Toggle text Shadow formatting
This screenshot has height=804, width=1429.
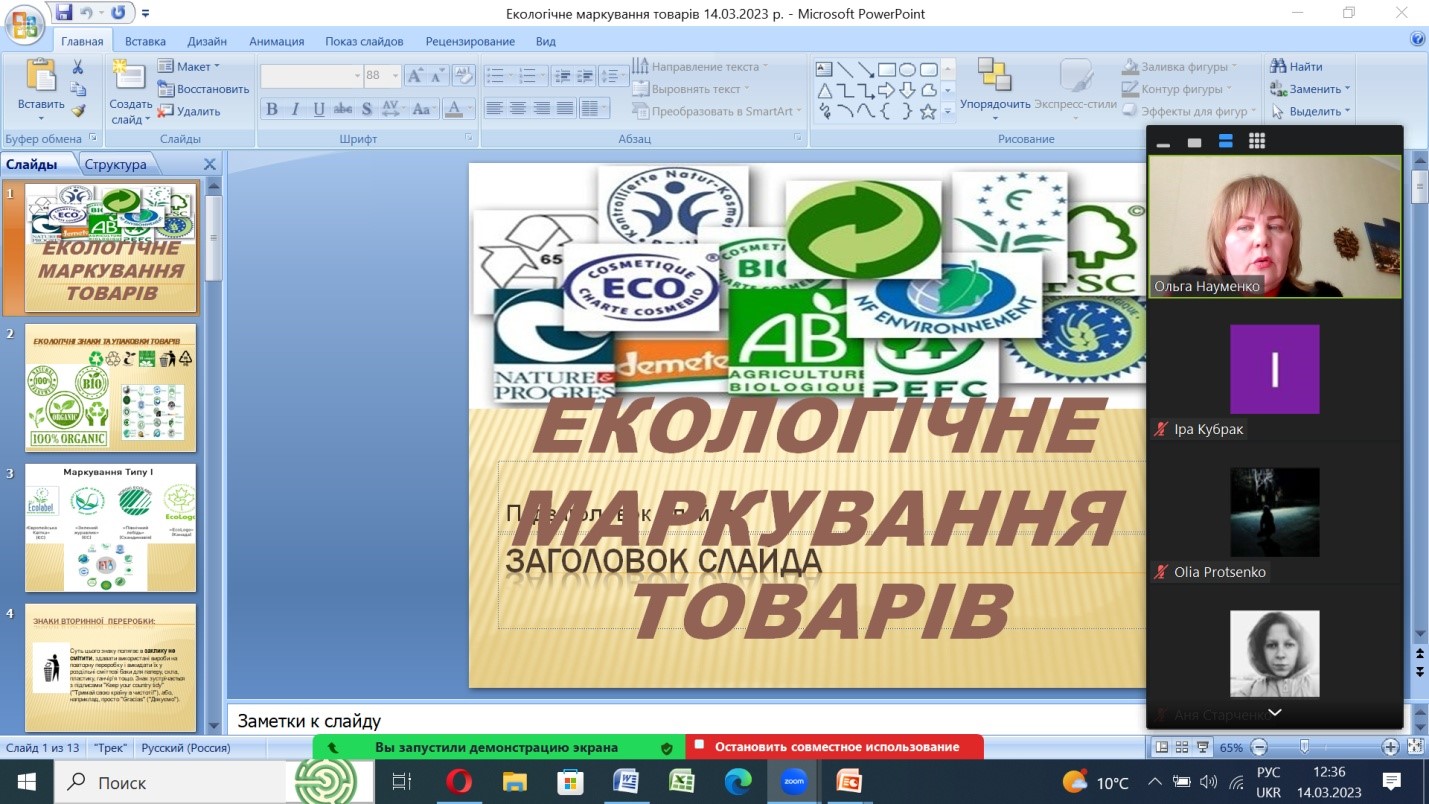point(367,109)
